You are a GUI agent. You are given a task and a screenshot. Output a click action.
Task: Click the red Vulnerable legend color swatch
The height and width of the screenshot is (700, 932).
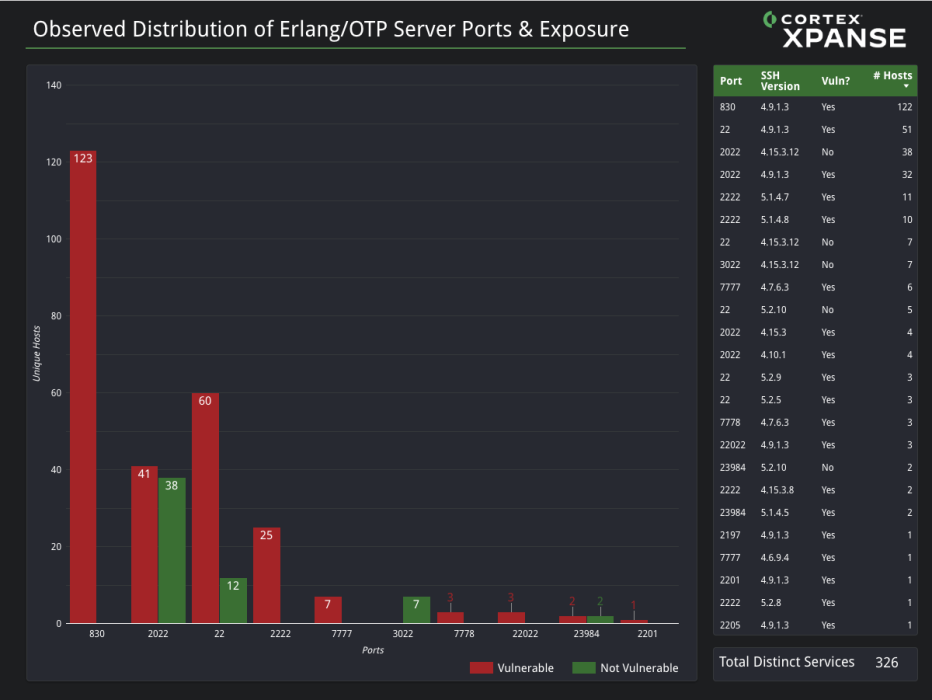[x=481, y=667]
